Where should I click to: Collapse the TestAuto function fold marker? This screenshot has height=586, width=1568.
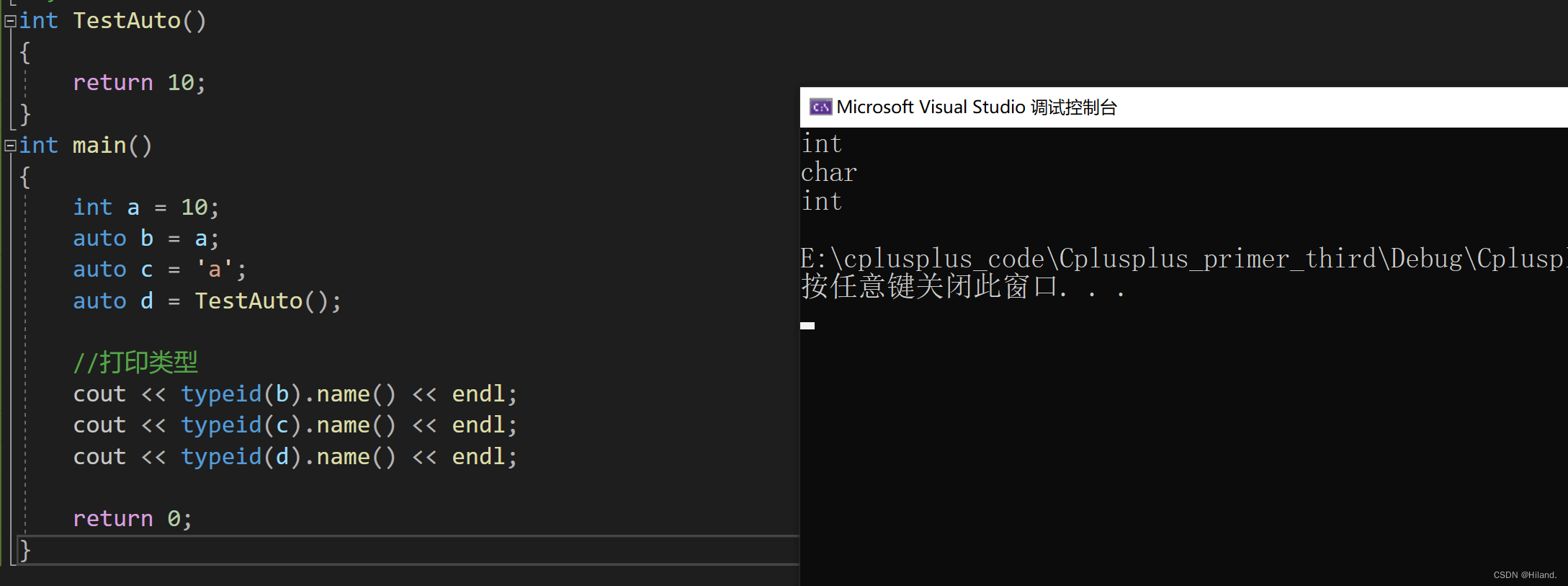[x=10, y=22]
